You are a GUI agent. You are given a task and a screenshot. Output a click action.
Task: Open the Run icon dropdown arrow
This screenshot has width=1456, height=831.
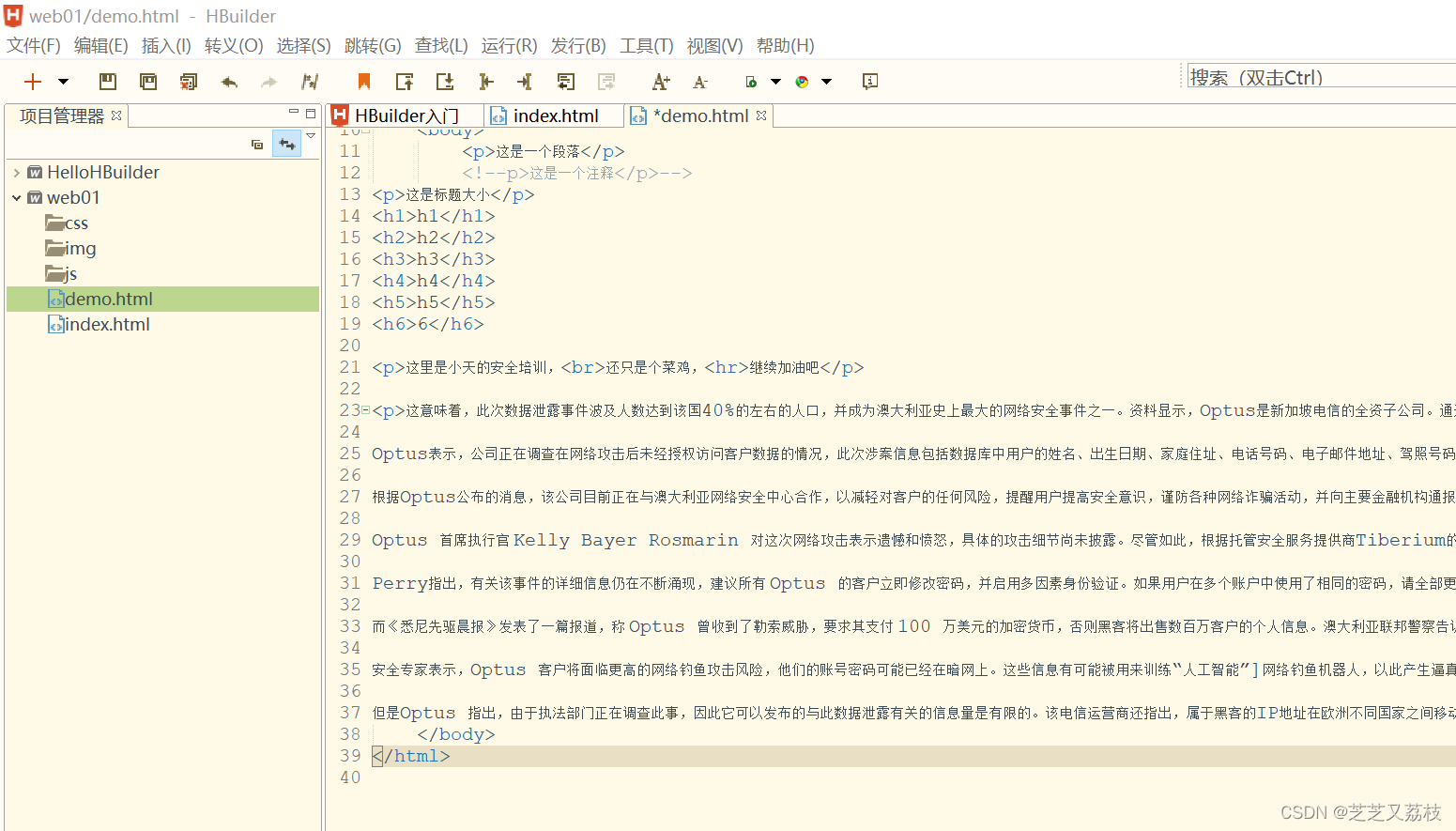tap(775, 82)
